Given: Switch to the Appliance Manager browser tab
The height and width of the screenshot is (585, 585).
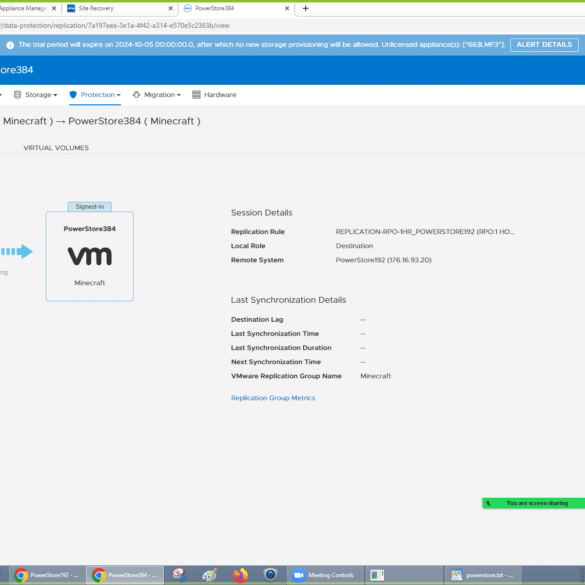Looking at the screenshot, I should 29,8.
